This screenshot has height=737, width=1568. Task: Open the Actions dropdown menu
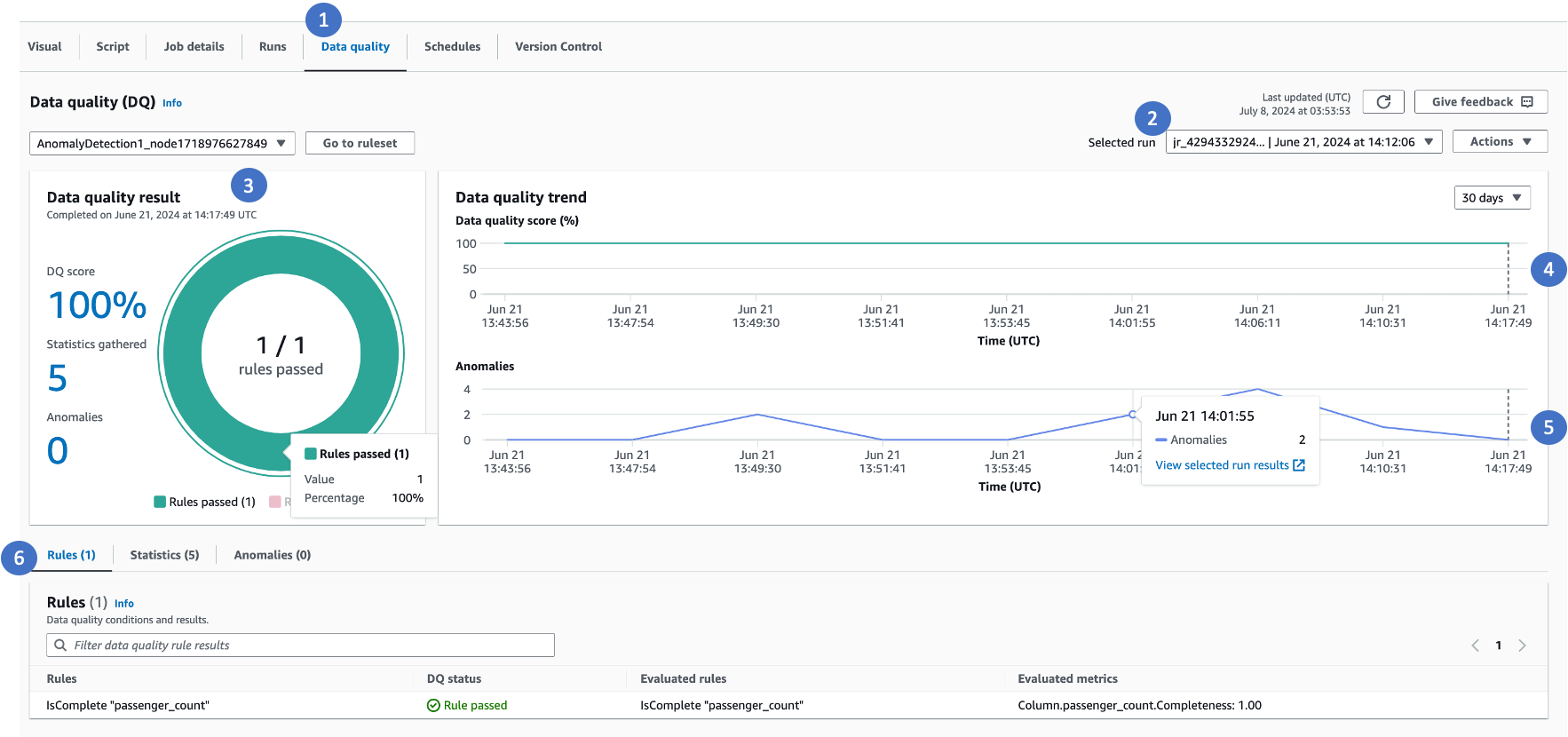(x=1500, y=142)
